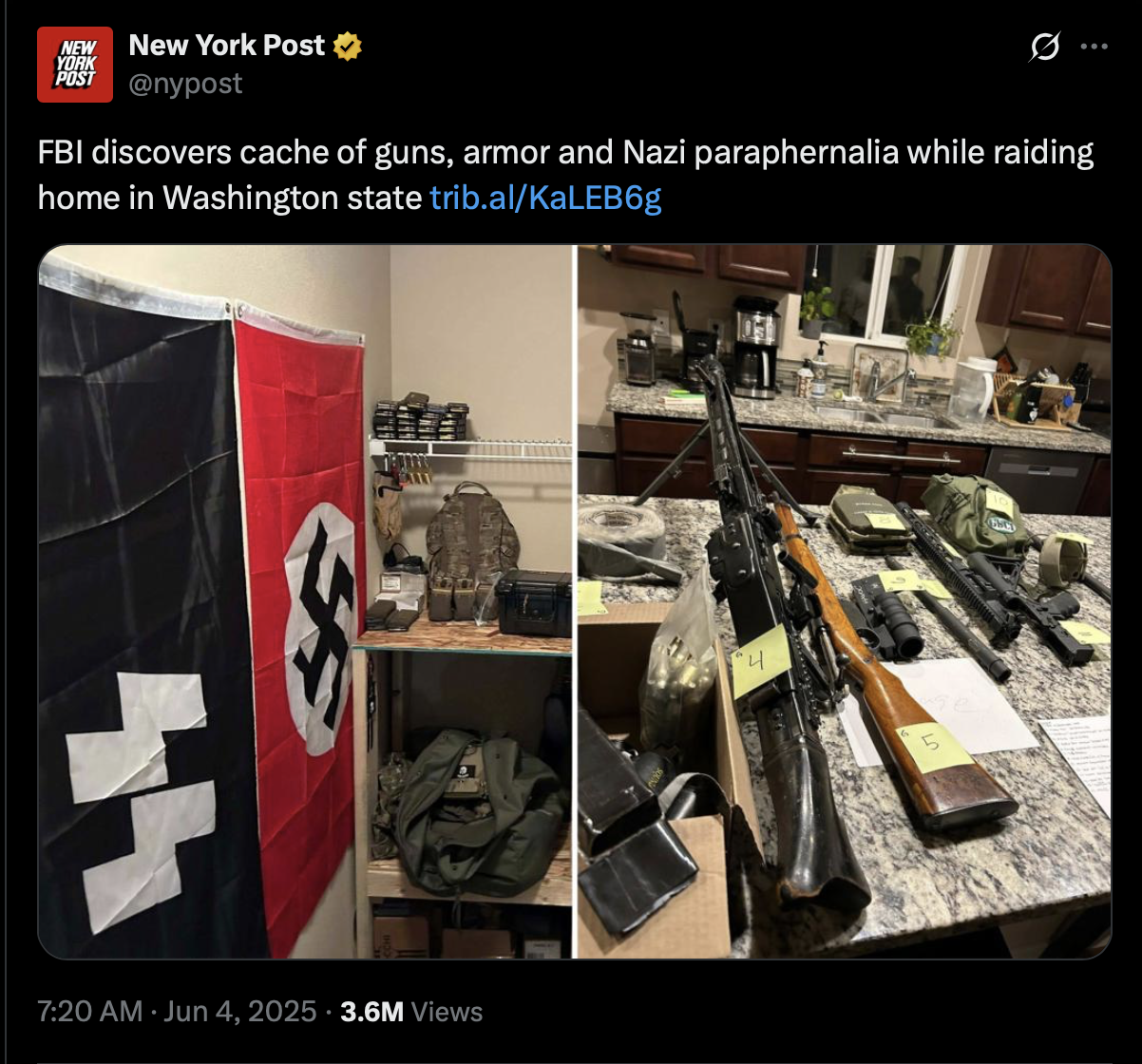
Task: Follow the trib.al/KaLEB6g article link
Action: [x=545, y=198]
